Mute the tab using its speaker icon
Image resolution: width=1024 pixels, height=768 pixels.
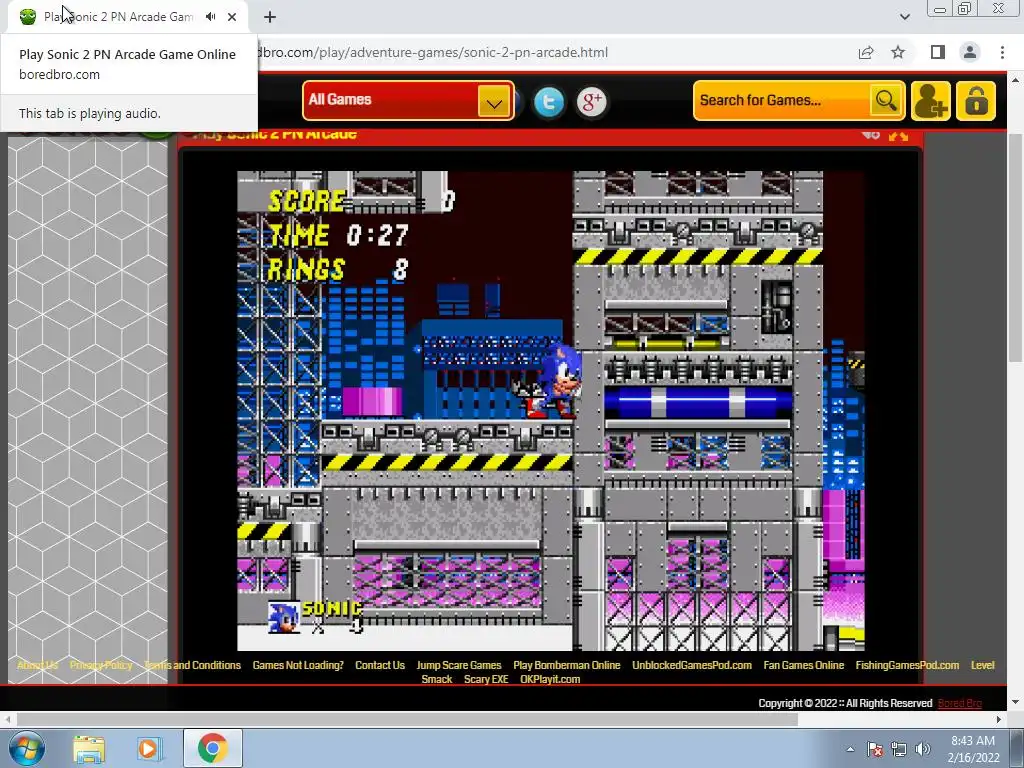tap(210, 17)
